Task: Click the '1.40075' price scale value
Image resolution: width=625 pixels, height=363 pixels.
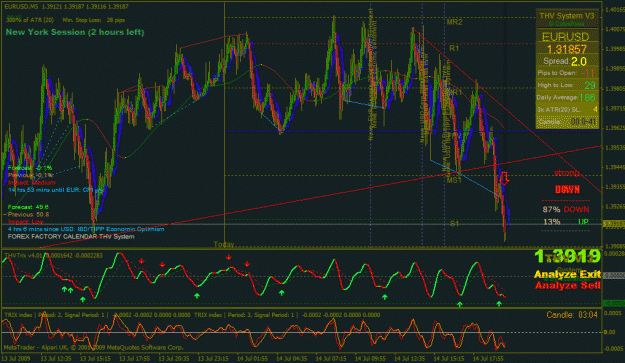Action: (615, 29)
